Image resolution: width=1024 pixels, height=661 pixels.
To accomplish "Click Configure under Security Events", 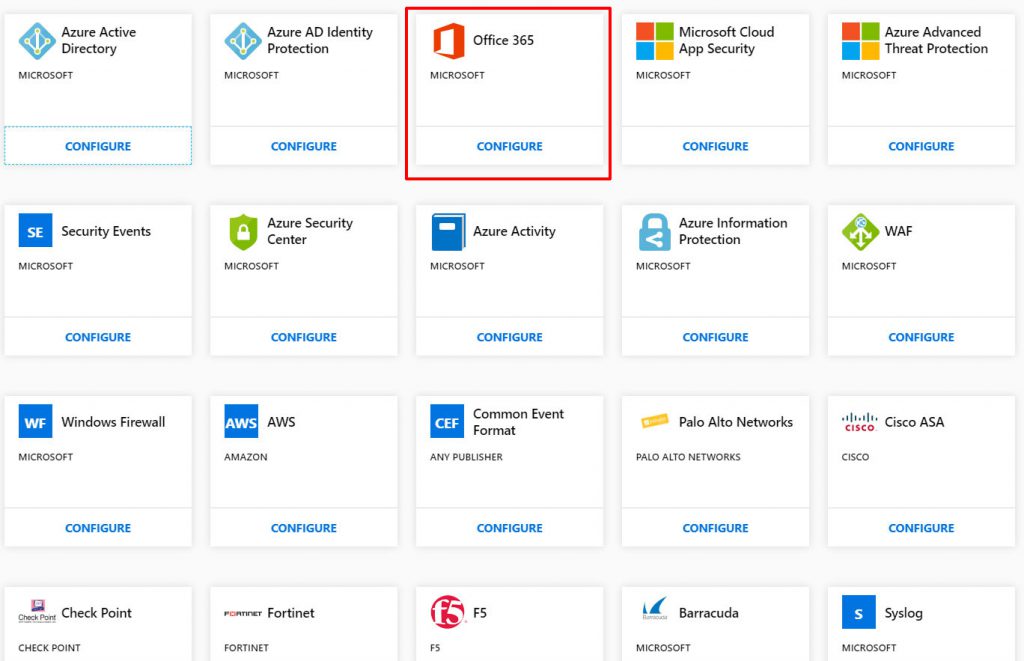I will [98, 336].
